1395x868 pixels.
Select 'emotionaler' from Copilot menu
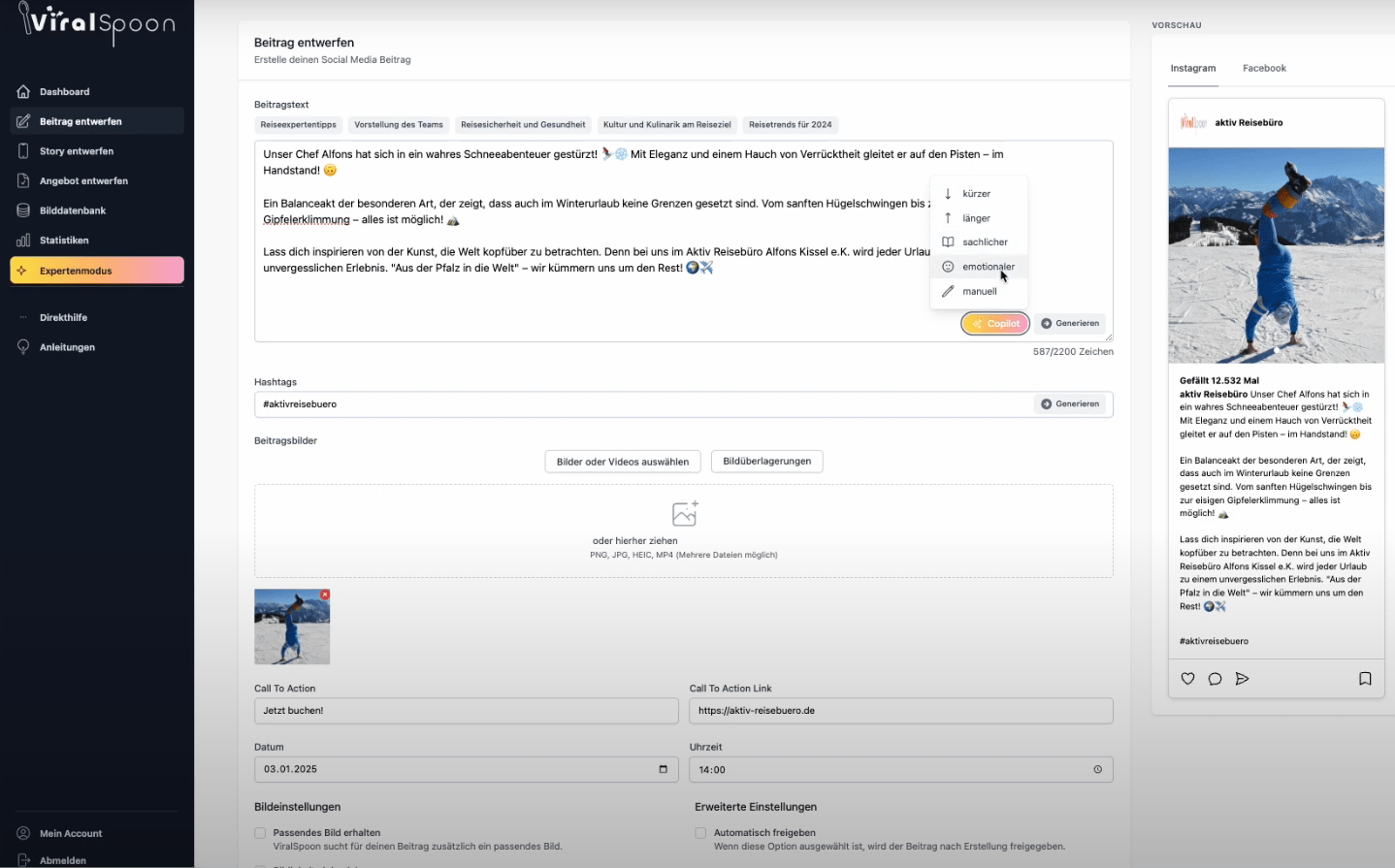pos(988,267)
